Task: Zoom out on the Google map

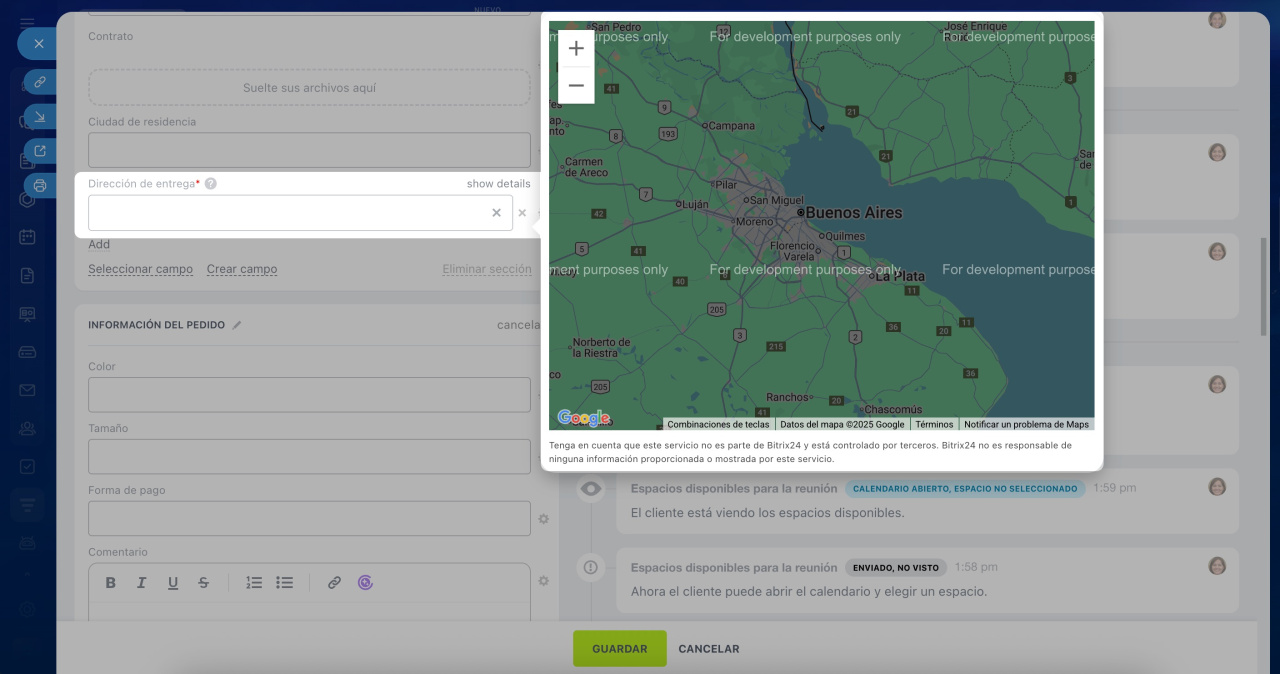Action: pos(576,86)
